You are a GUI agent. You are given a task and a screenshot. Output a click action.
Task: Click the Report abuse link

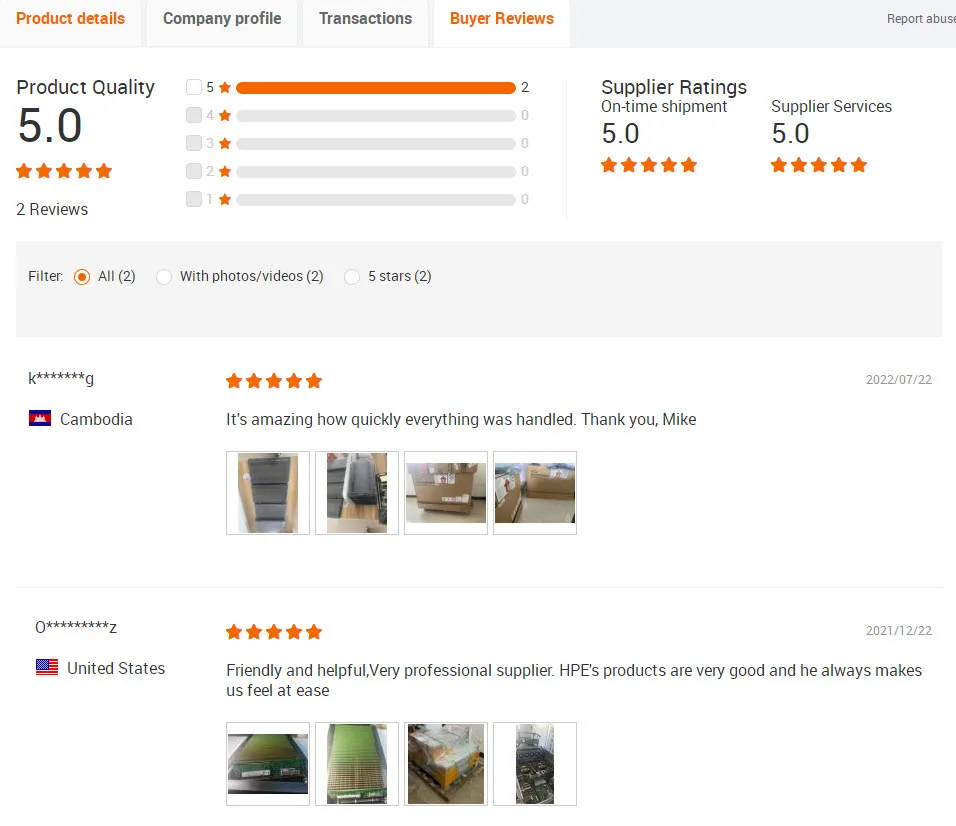(x=921, y=19)
